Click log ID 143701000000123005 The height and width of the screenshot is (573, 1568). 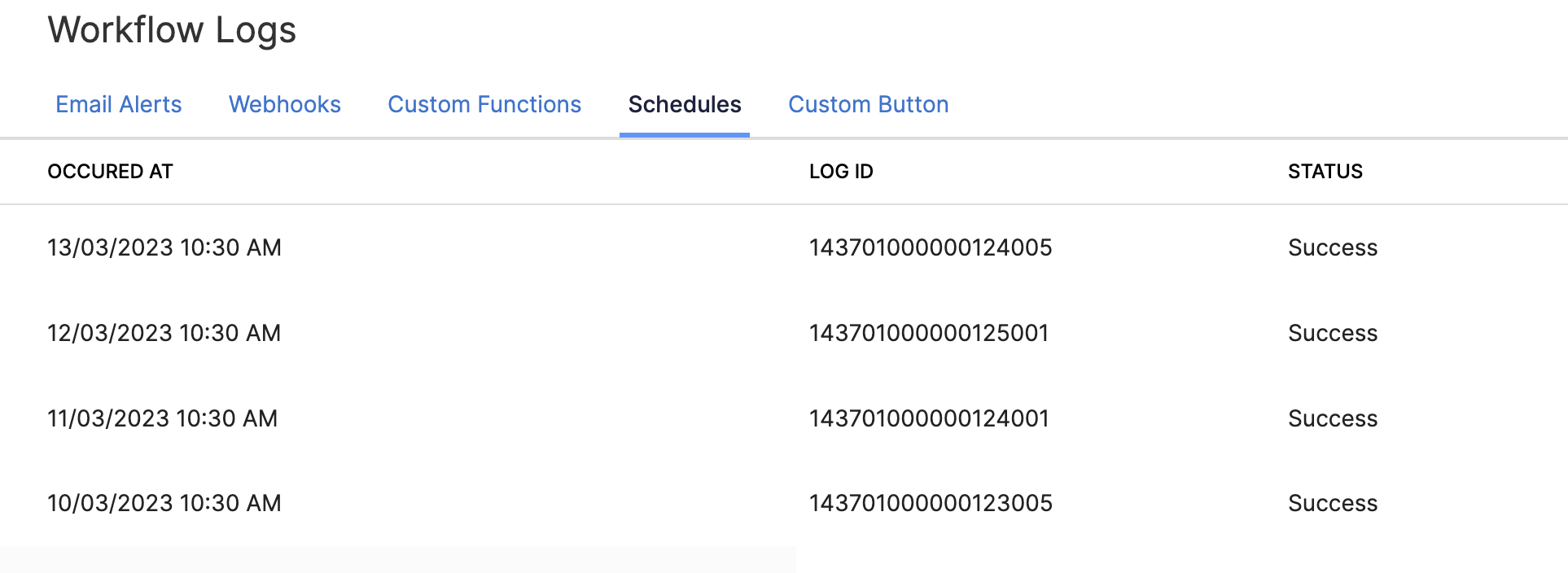931,503
